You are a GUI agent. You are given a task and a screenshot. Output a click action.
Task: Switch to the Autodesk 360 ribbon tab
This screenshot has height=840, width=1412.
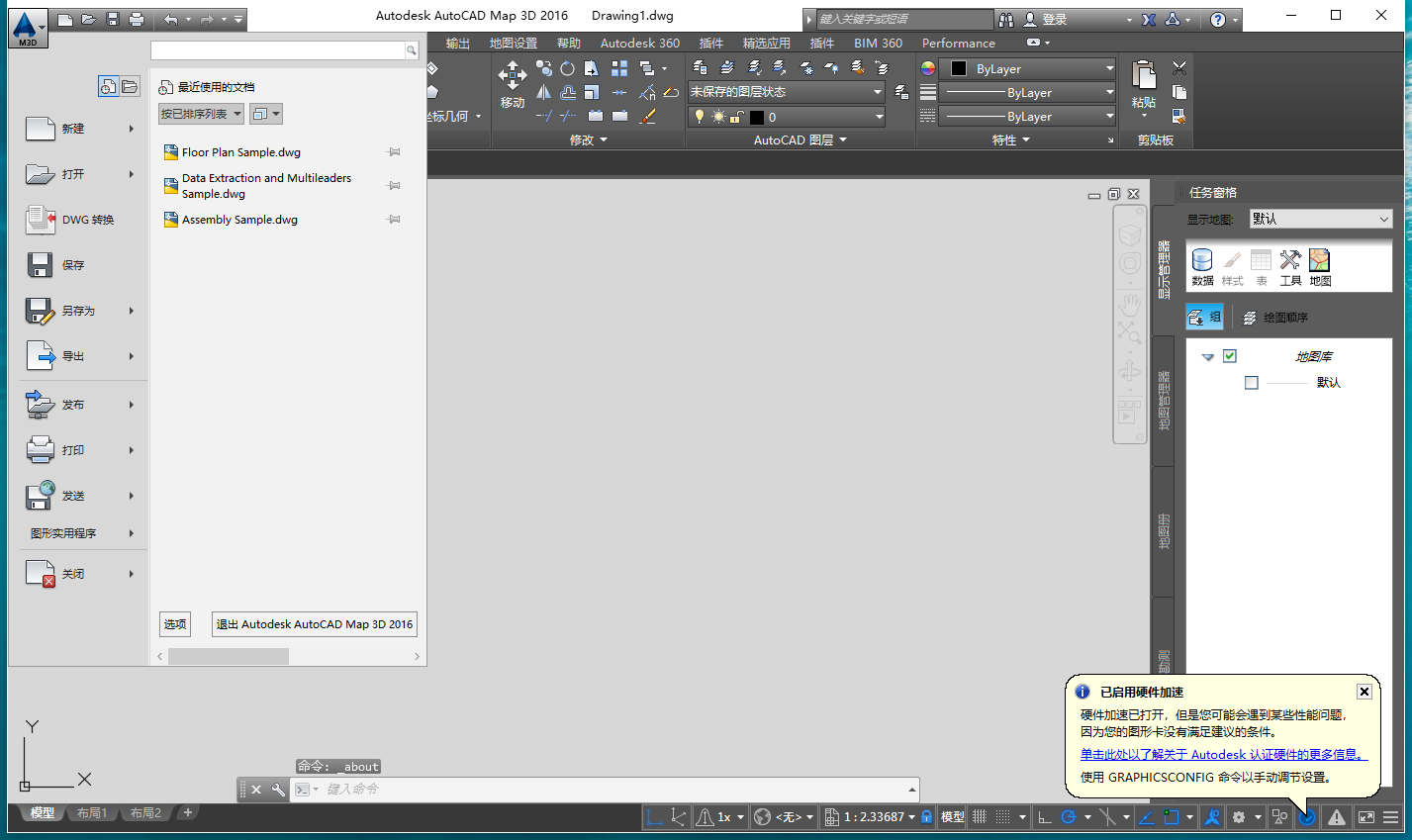point(639,43)
